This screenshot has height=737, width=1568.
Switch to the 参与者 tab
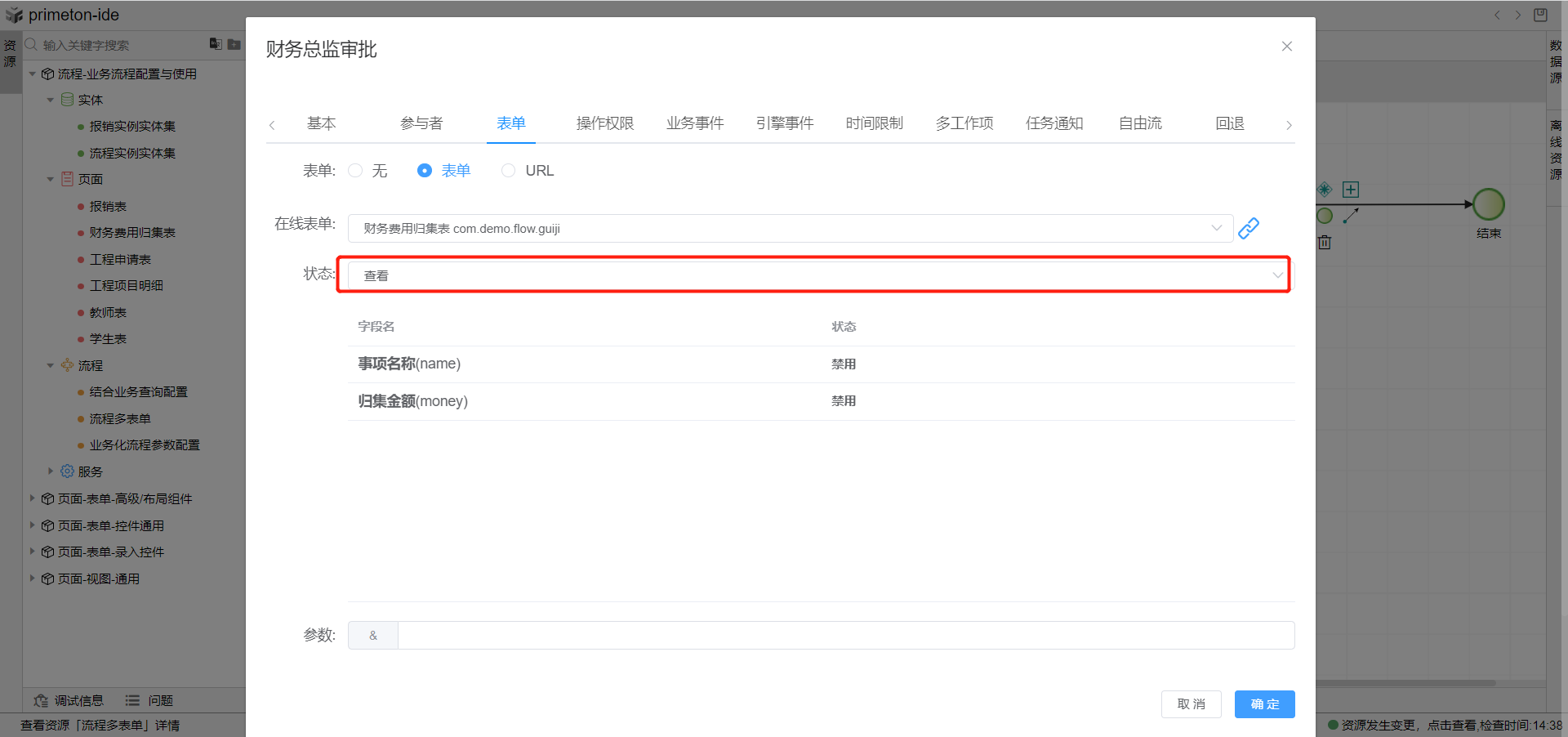click(421, 123)
